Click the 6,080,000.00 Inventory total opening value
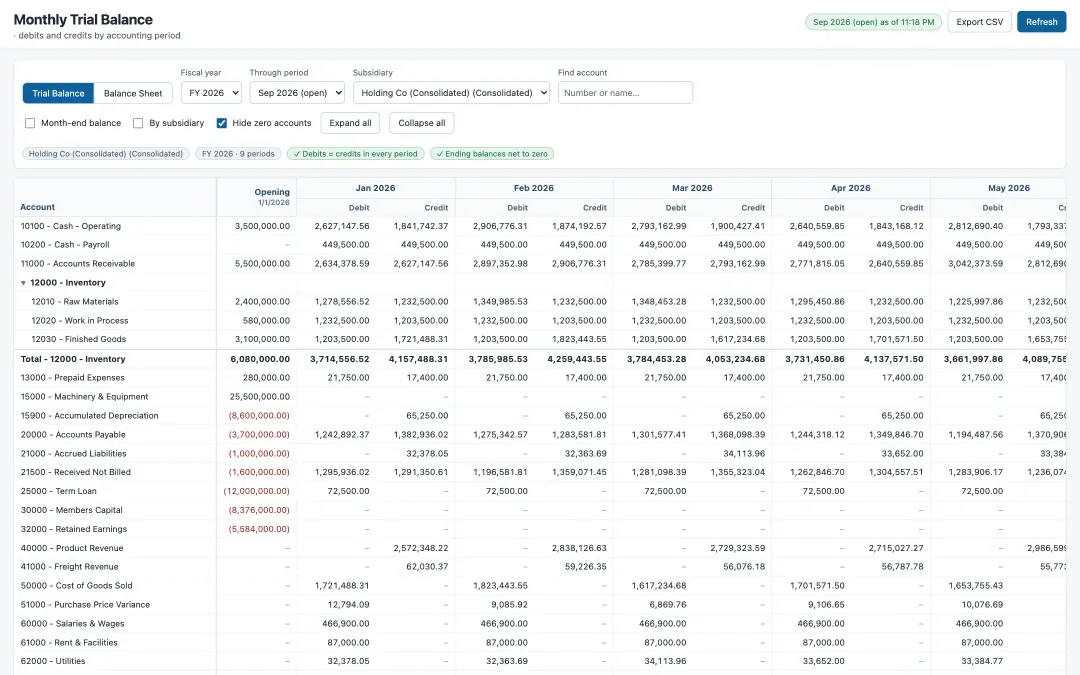 click(260, 360)
